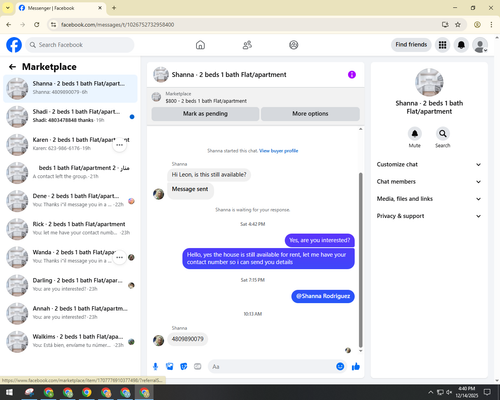The image size is (500, 400).
Task: Attach a photo or file icon
Action: 170,367
